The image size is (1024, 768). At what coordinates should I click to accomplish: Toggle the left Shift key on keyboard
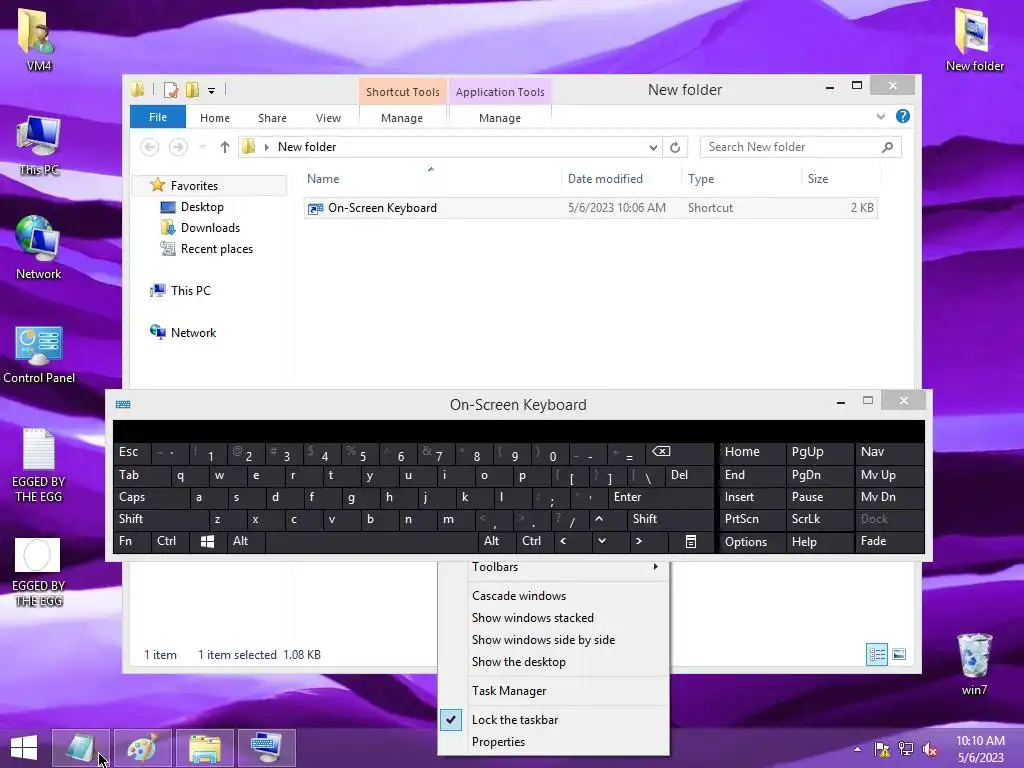[160, 519]
